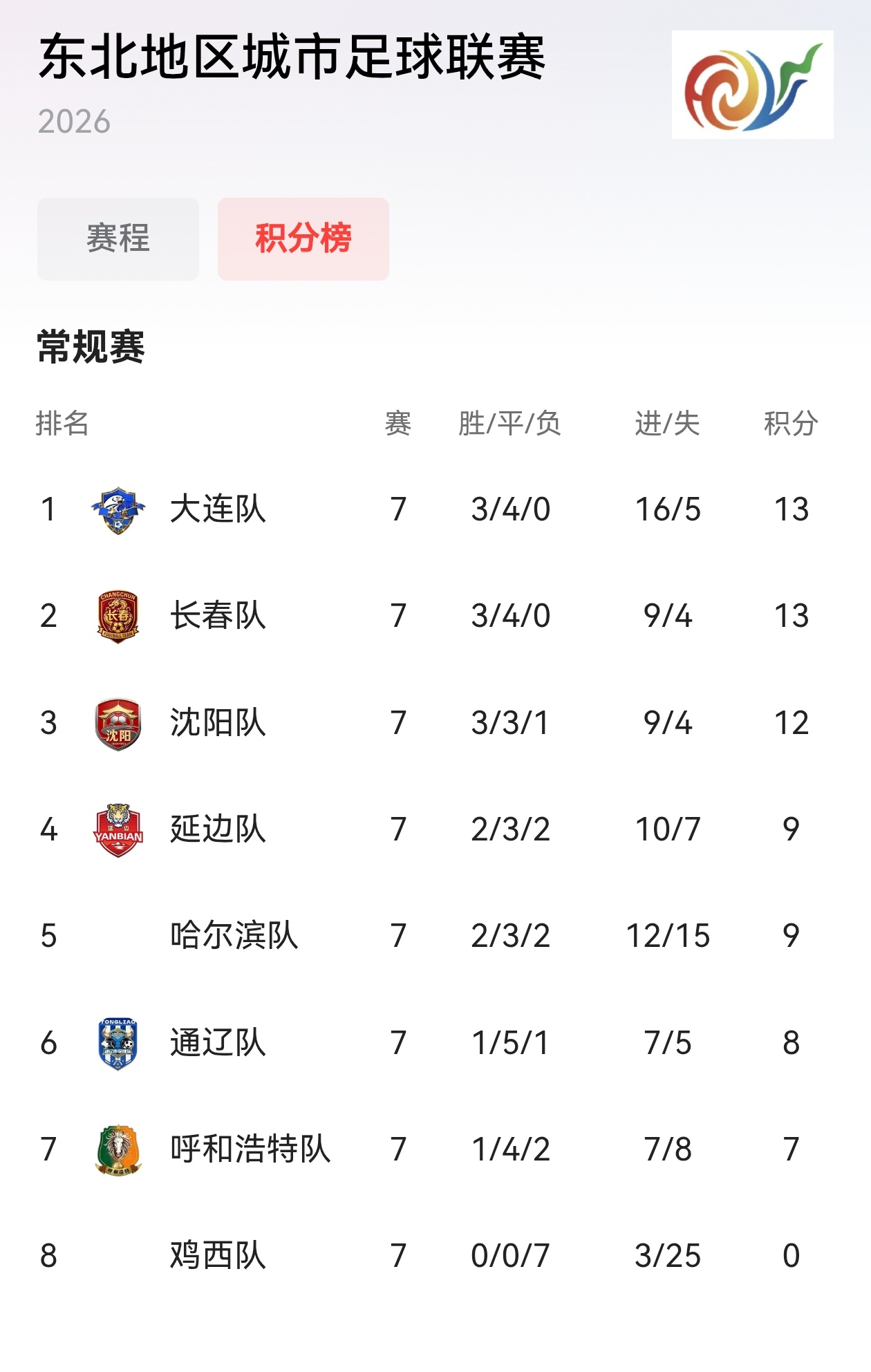Select the 常规赛 section heading
Screen dimensions: 871x1372
(91, 347)
